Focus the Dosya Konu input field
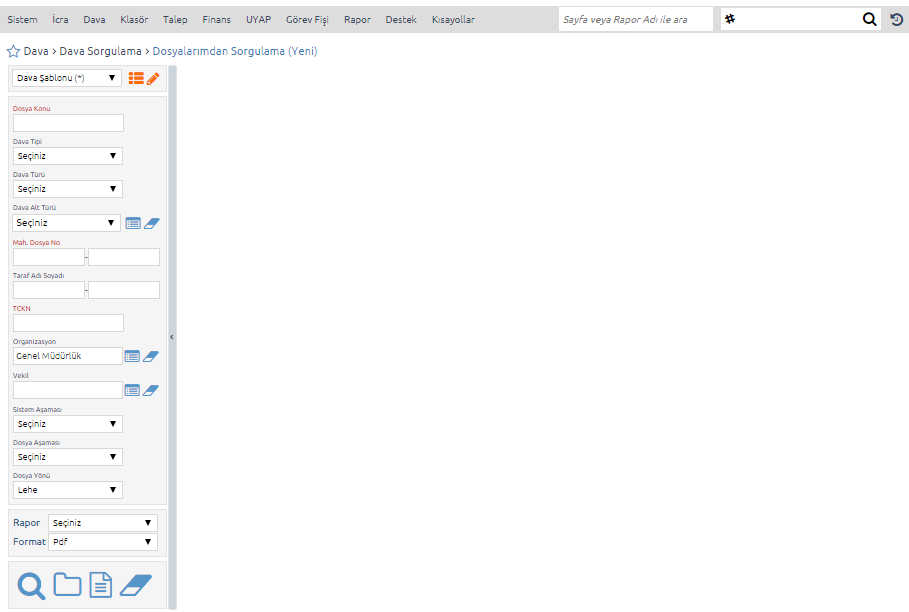909x612 pixels. click(x=68, y=123)
